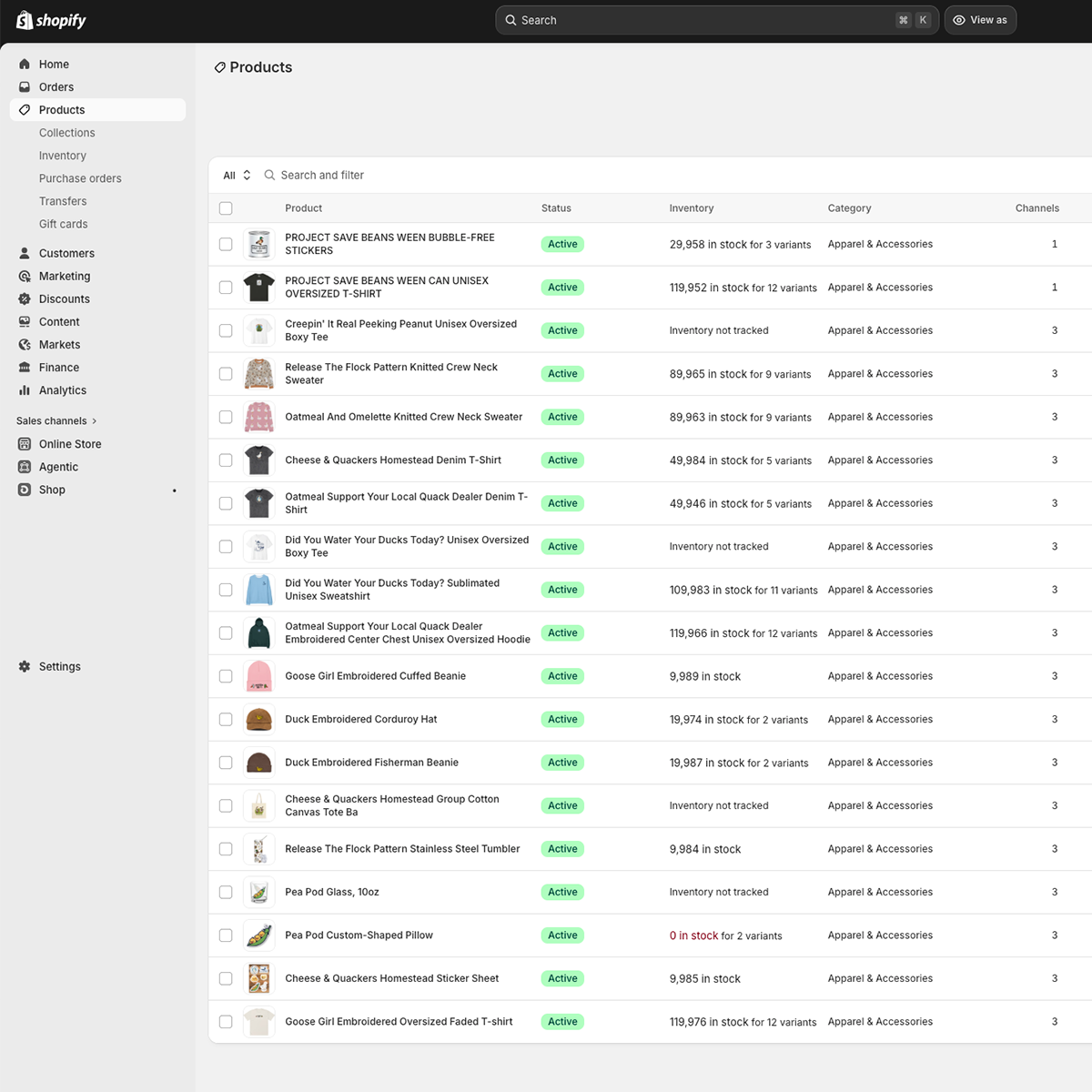The width and height of the screenshot is (1092, 1092).
Task: Open the bubble-free stickers product thumbnail
Action: [x=259, y=244]
